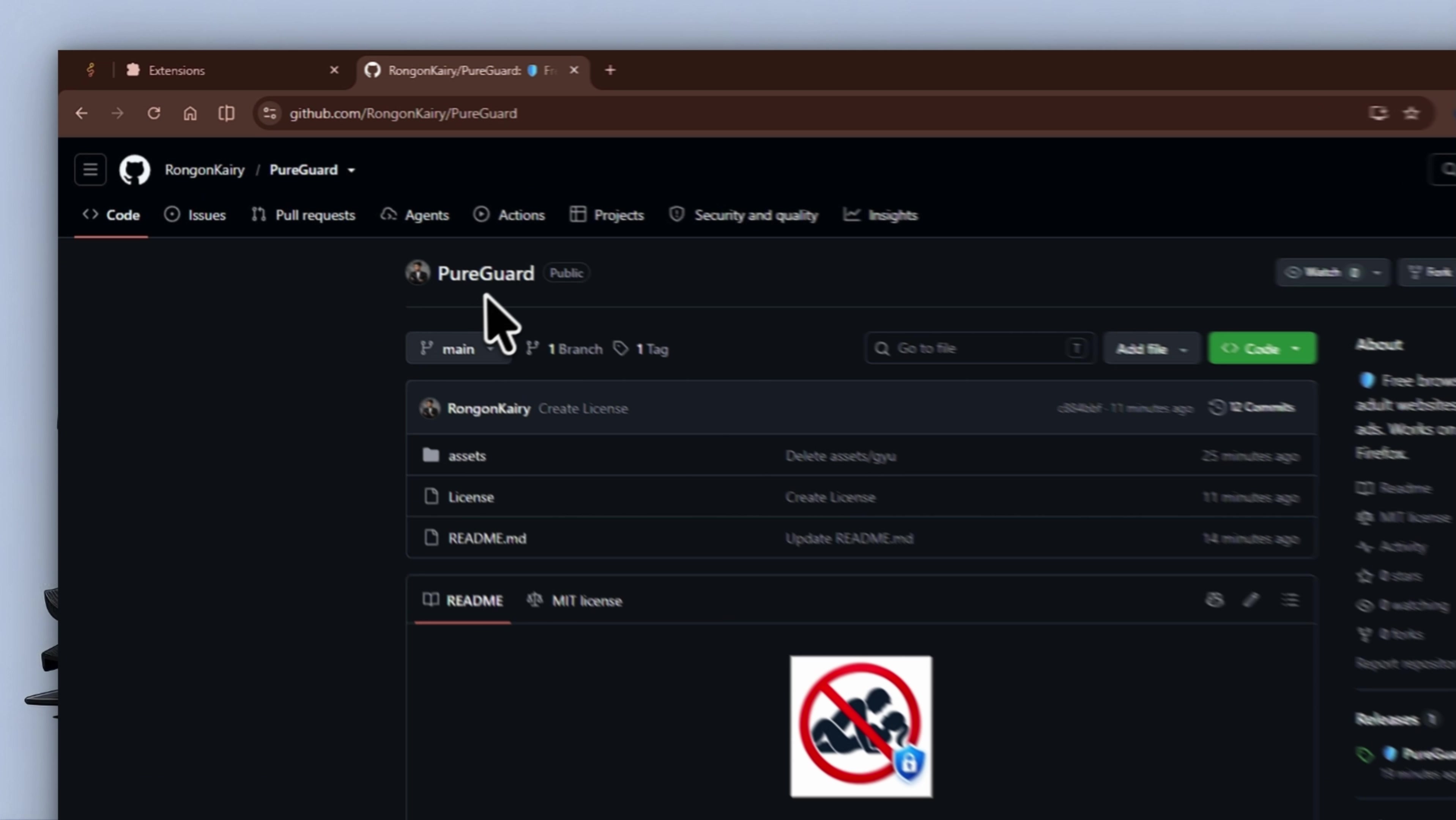Viewport: 1456px width, 820px height.
Task: Open site information icon in address bar
Action: [269, 114]
